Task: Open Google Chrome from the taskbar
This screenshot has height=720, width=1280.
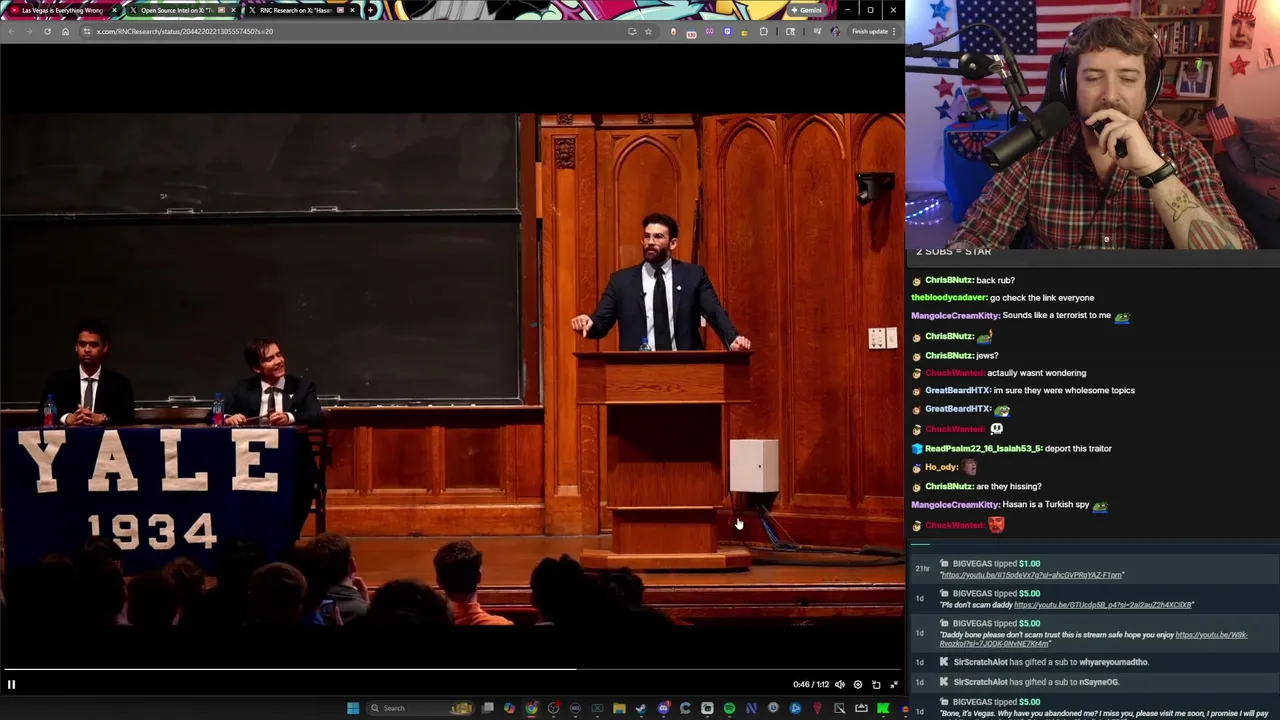Action: tap(531, 708)
